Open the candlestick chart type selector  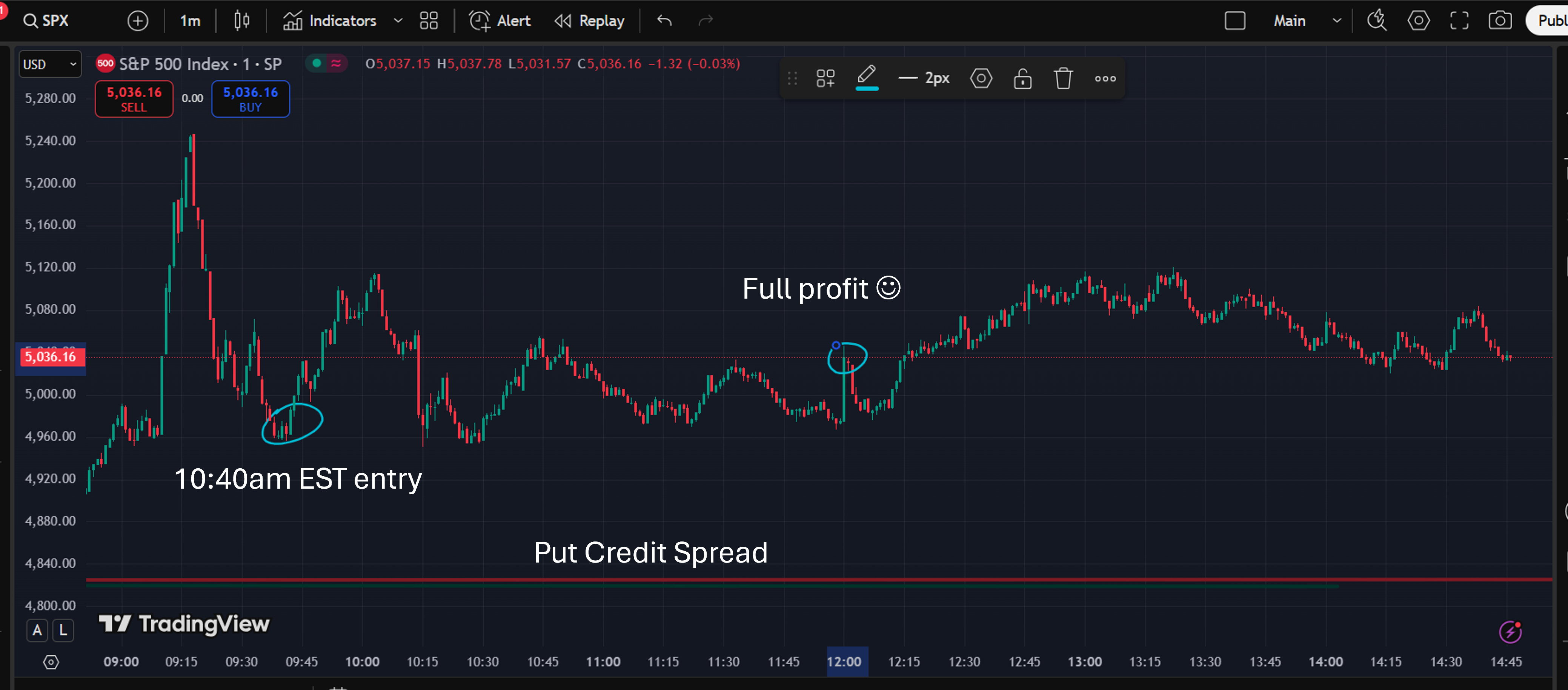[242, 21]
